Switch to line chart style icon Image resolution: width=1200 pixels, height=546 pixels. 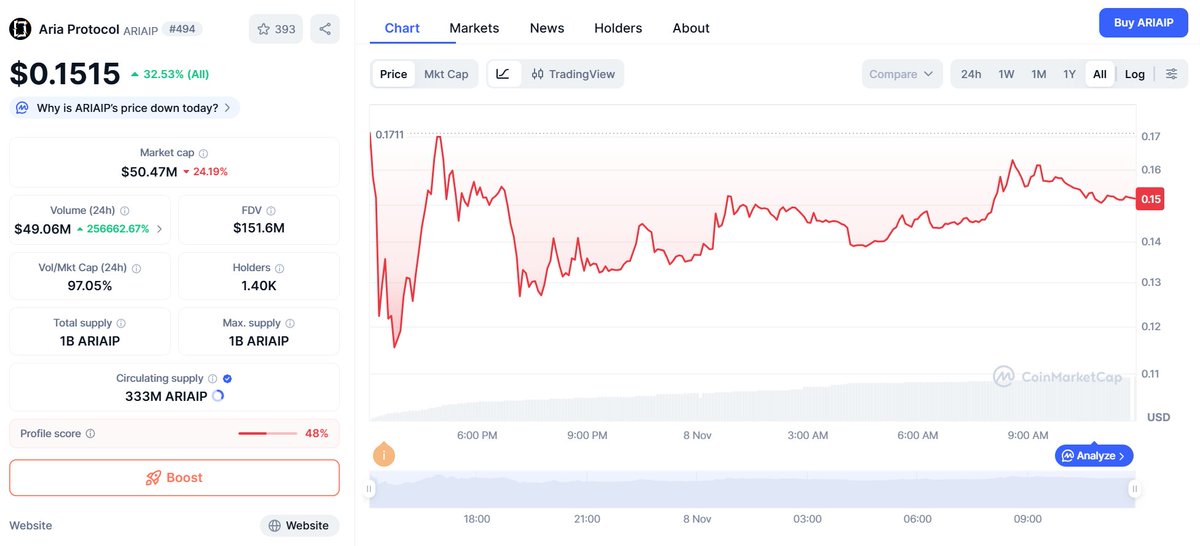(x=503, y=74)
